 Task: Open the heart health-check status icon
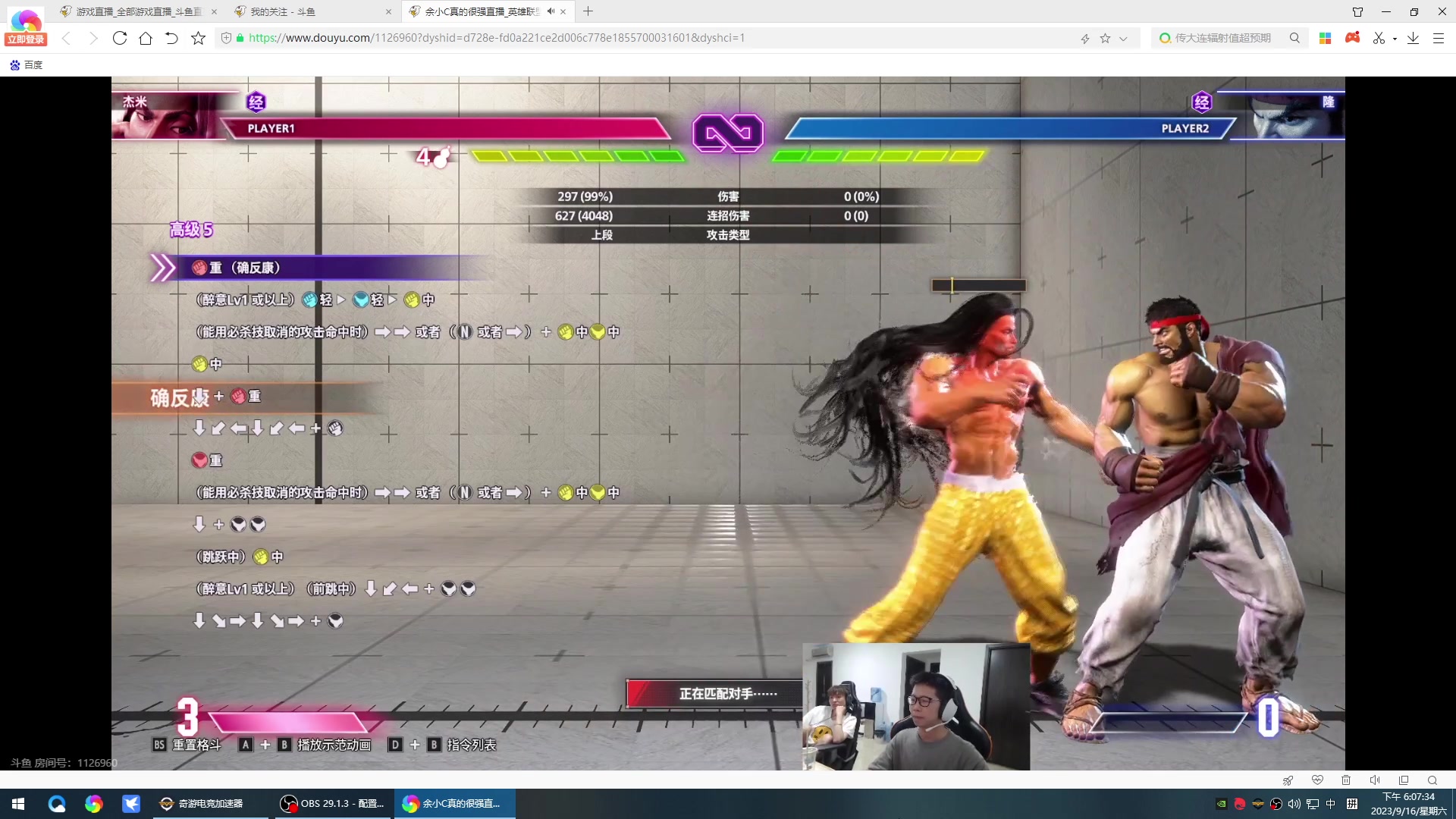1317,780
